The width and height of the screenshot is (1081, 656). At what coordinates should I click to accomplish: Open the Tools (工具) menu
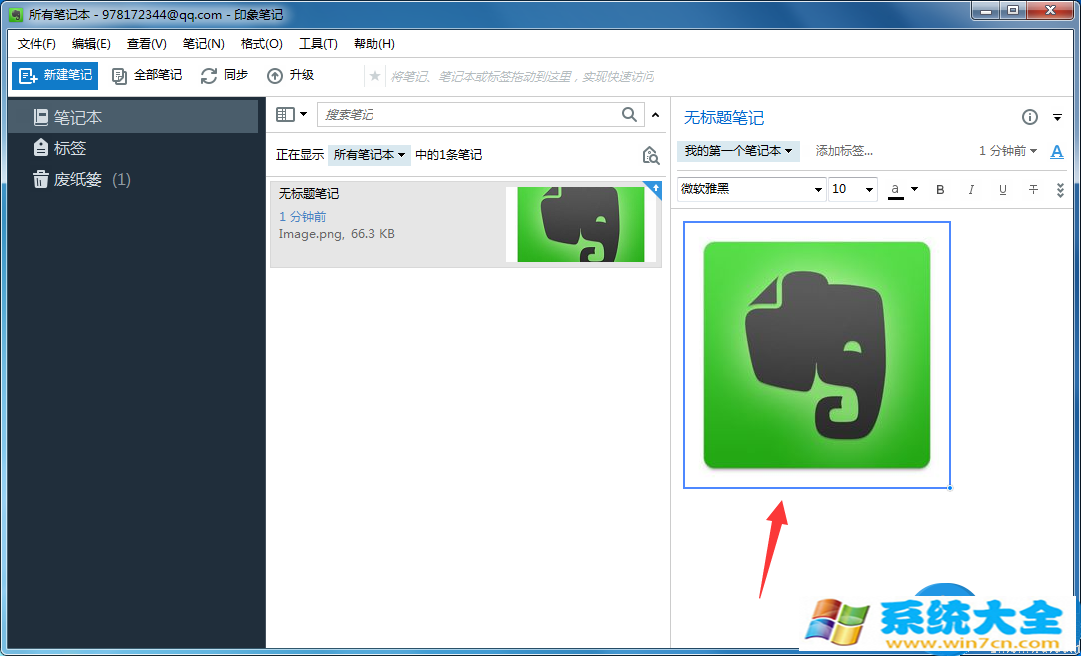tap(318, 43)
